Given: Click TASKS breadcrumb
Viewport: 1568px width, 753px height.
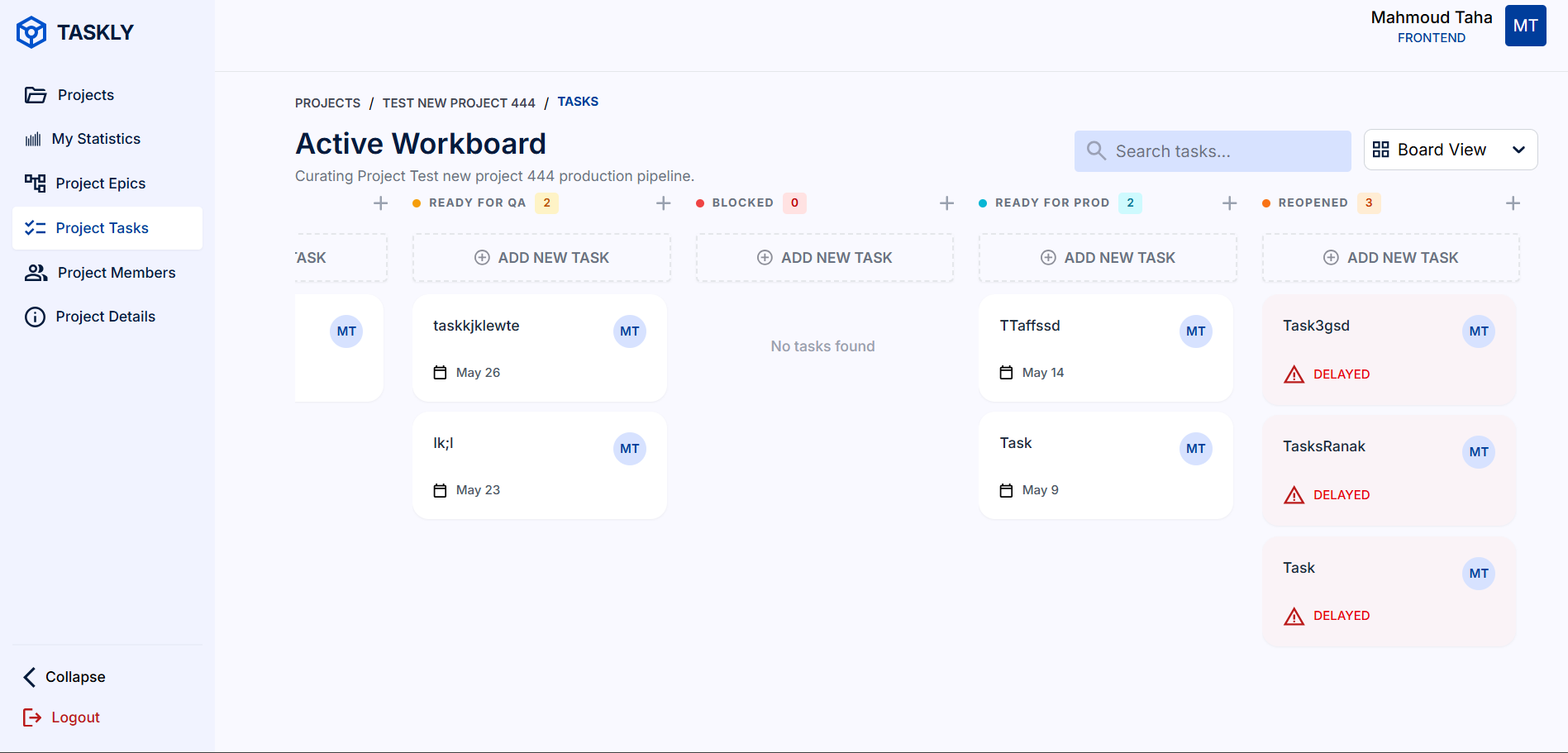Looking at the screenshot, I should 578,102.
